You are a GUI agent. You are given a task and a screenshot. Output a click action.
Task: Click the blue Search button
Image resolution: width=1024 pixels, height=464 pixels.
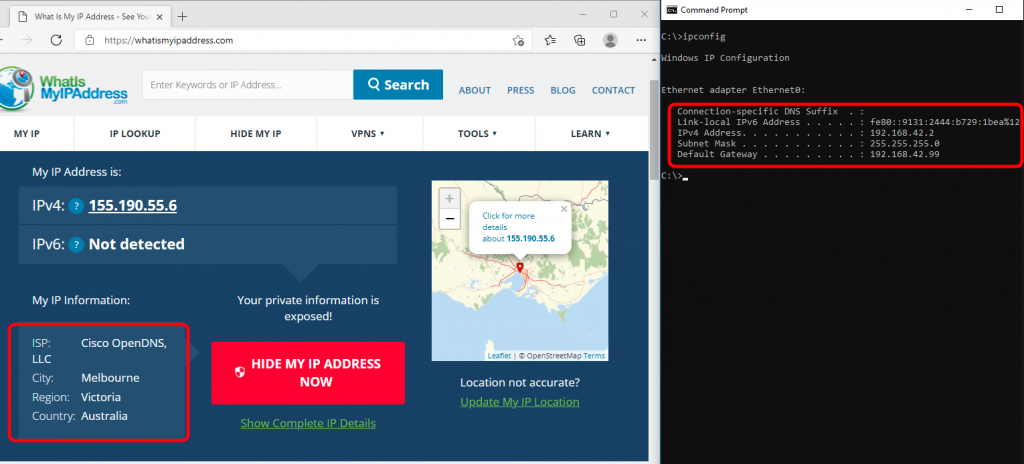point(398,84)
